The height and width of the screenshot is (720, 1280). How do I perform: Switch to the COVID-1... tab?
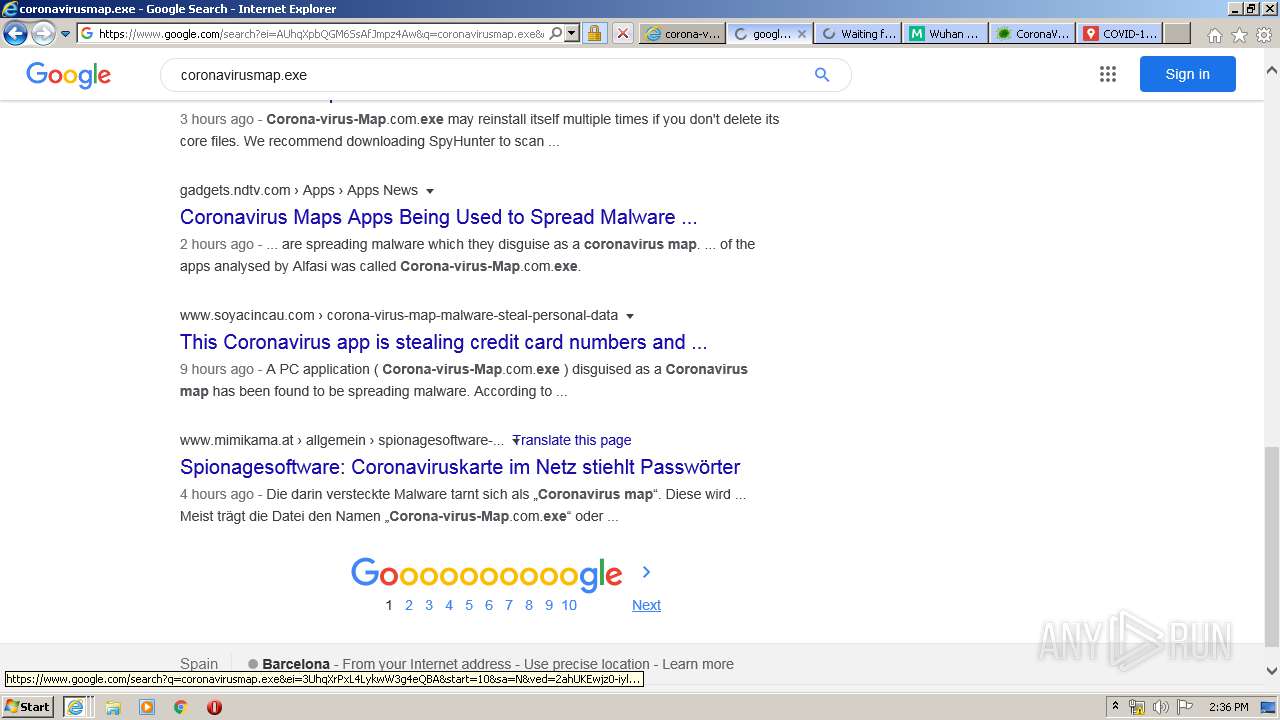click(x=1120, y=33)
